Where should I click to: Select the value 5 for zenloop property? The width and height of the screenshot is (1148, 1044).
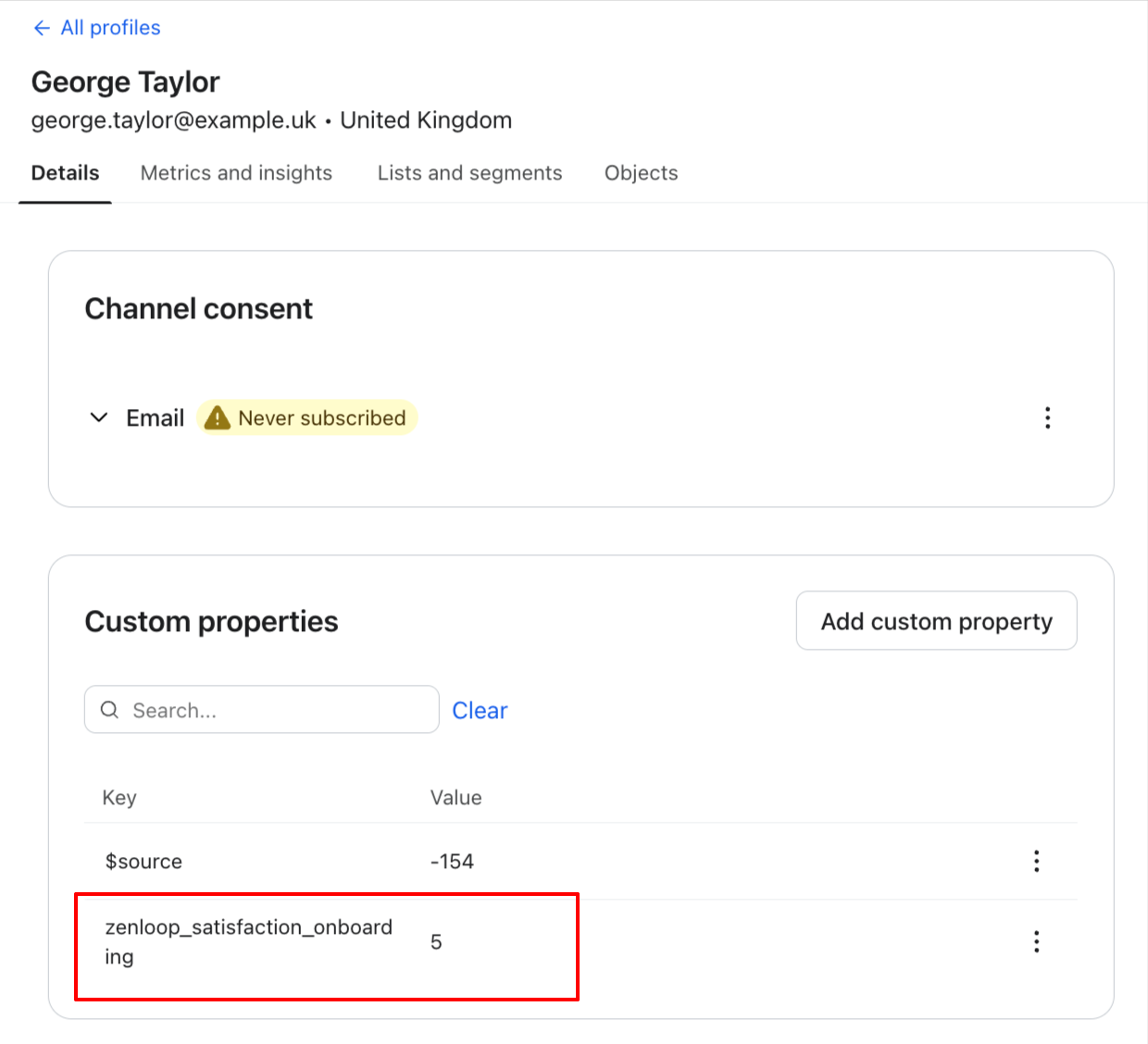(x=436, y=941)
